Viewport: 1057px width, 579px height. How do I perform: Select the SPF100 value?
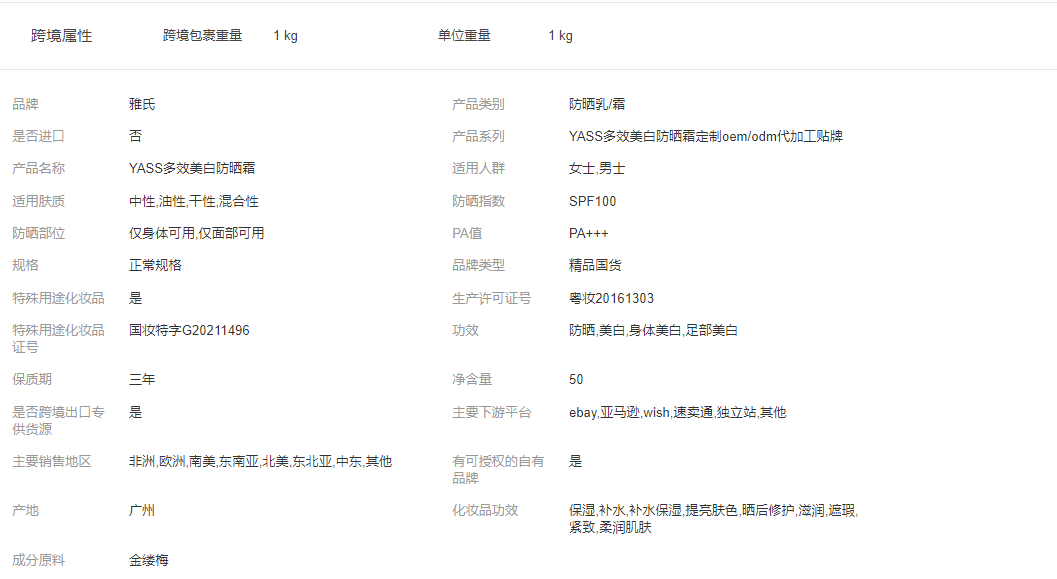[593, 201]
